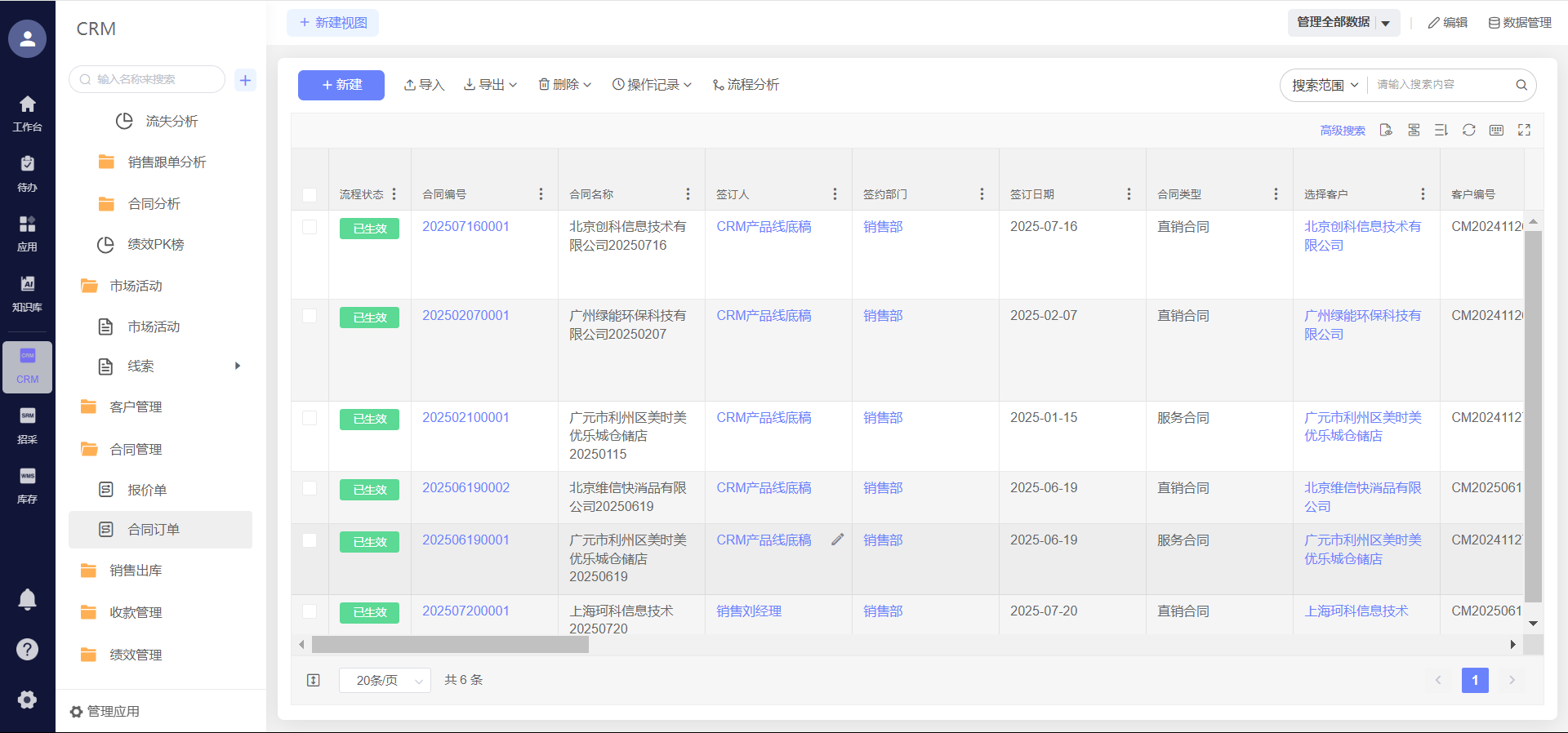Open the 搜索范围 dropdown
1568x733 pixels.
[x=1324, y=85]
